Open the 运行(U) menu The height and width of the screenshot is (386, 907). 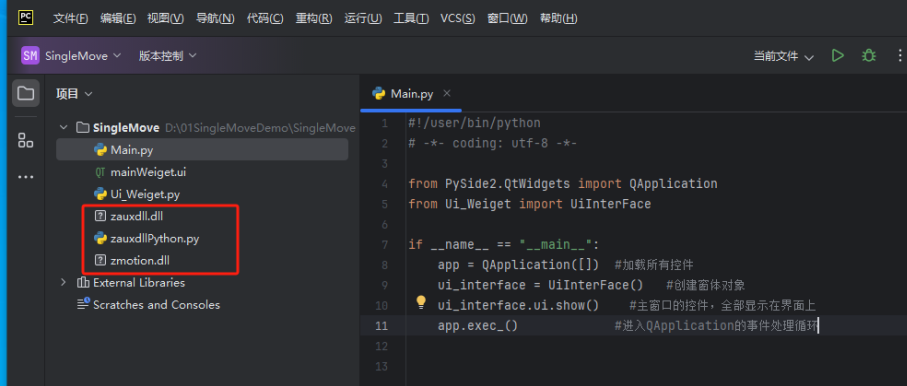tap(363, 19)
